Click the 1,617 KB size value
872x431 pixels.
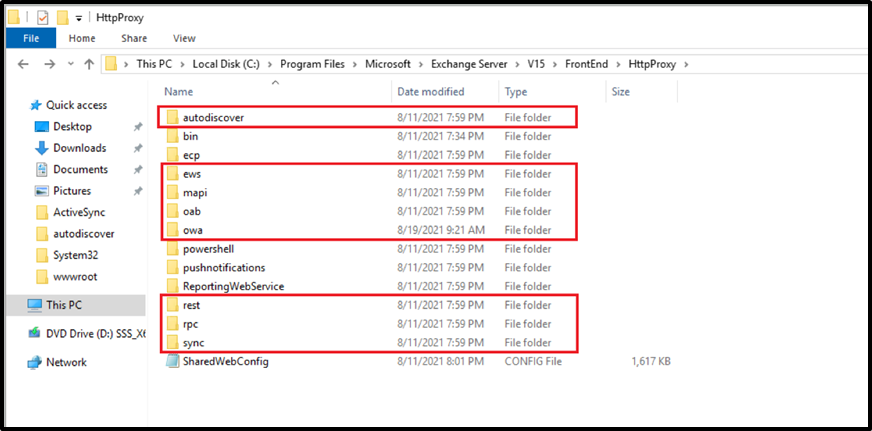651,361
